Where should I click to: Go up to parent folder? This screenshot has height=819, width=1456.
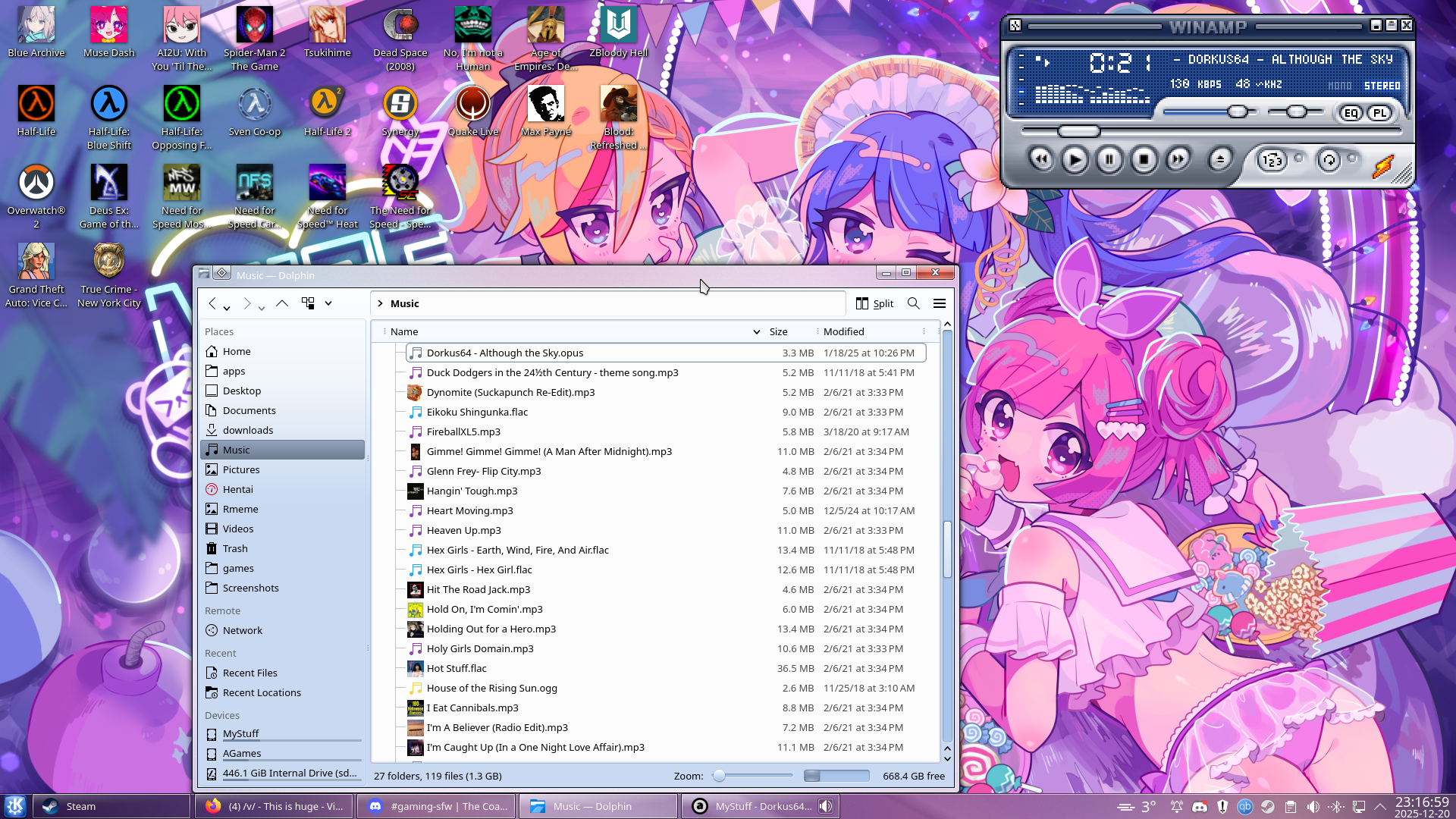pos(282,303)
